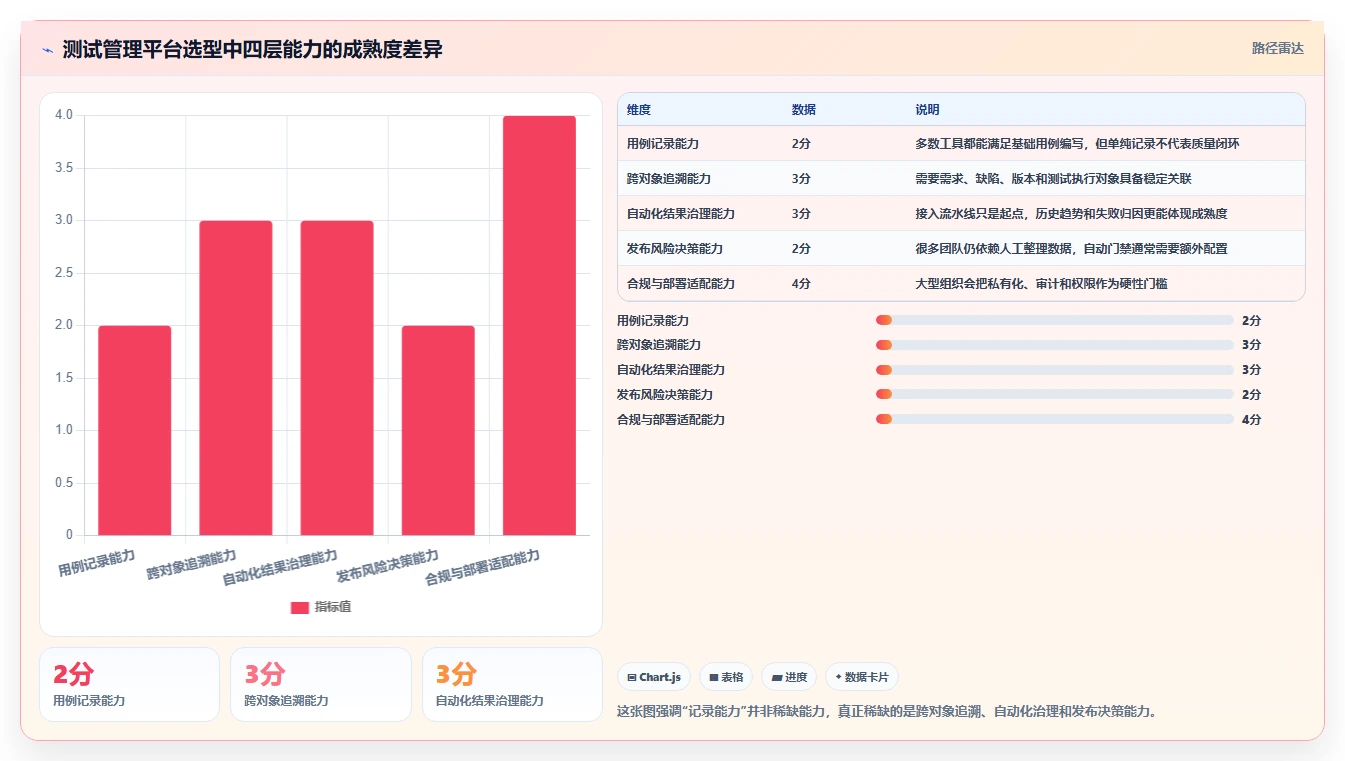Image resolution: width=1345 pixels, height=761 pixels.
Task: Click the 用例记录能力 bar in the chart
Action: point(135,430)
